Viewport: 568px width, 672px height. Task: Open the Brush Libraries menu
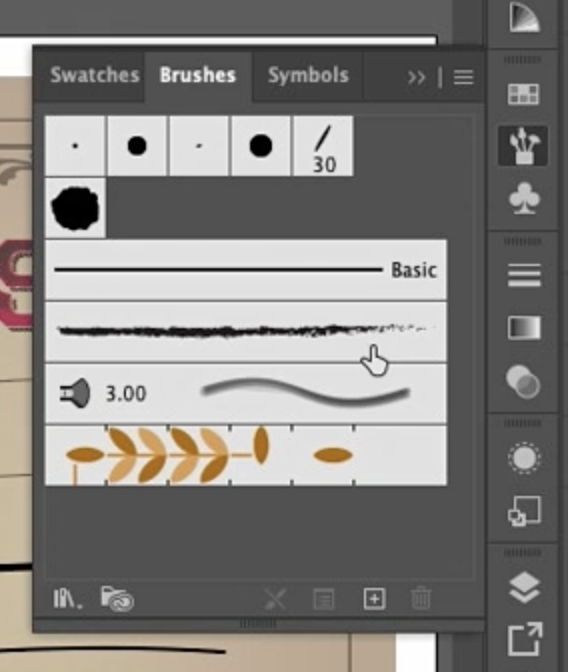[67, 598]
